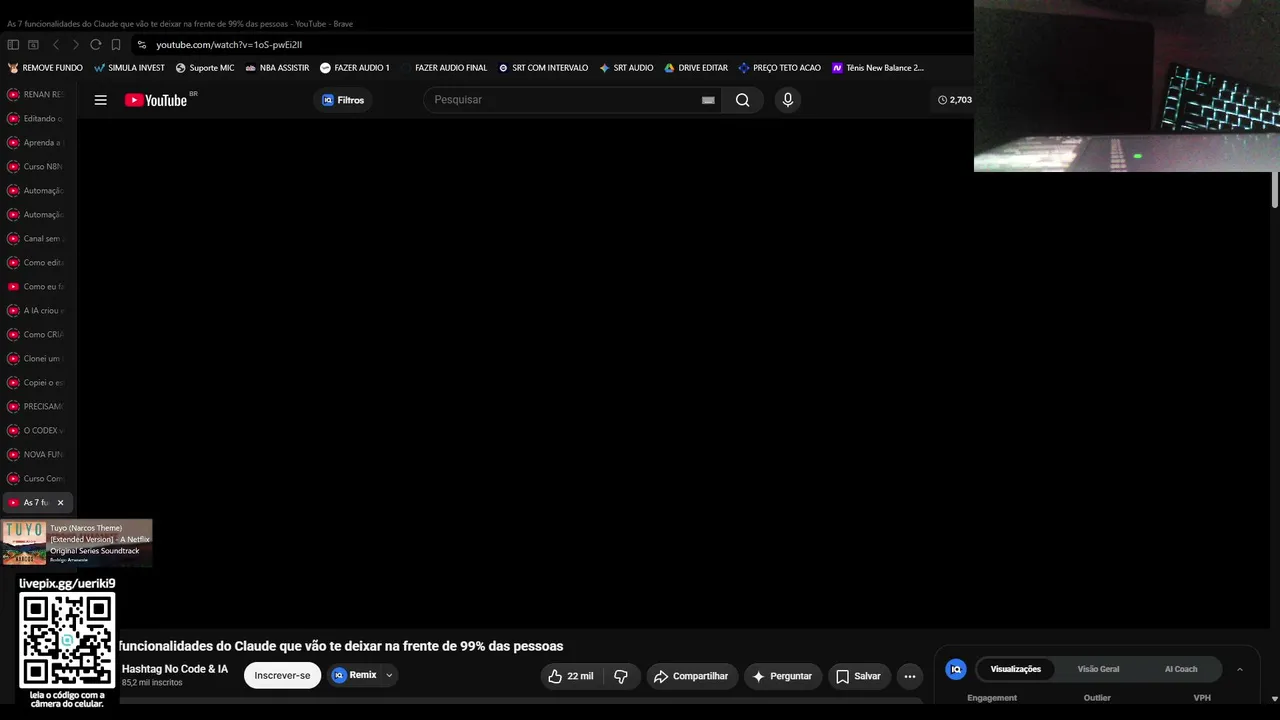This screenshot has height=720, width=1280.
Task: Go forward with the browser forward arrow
Action: (x=75, y=45)
